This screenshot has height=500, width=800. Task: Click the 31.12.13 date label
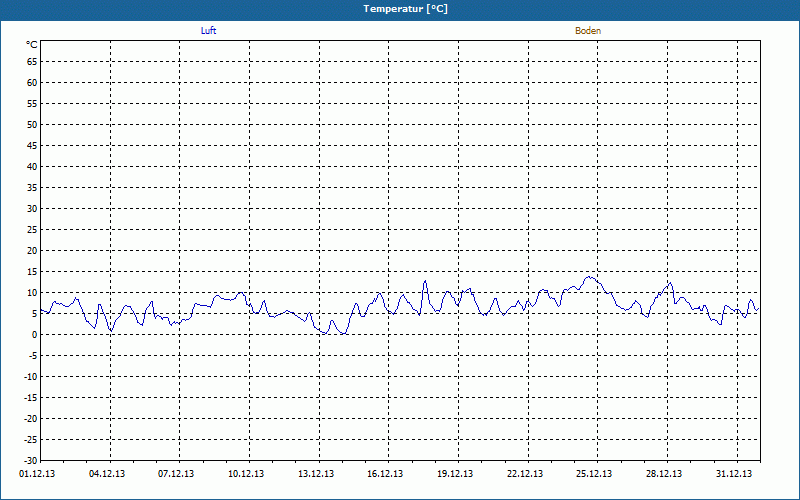coord(734,474)
